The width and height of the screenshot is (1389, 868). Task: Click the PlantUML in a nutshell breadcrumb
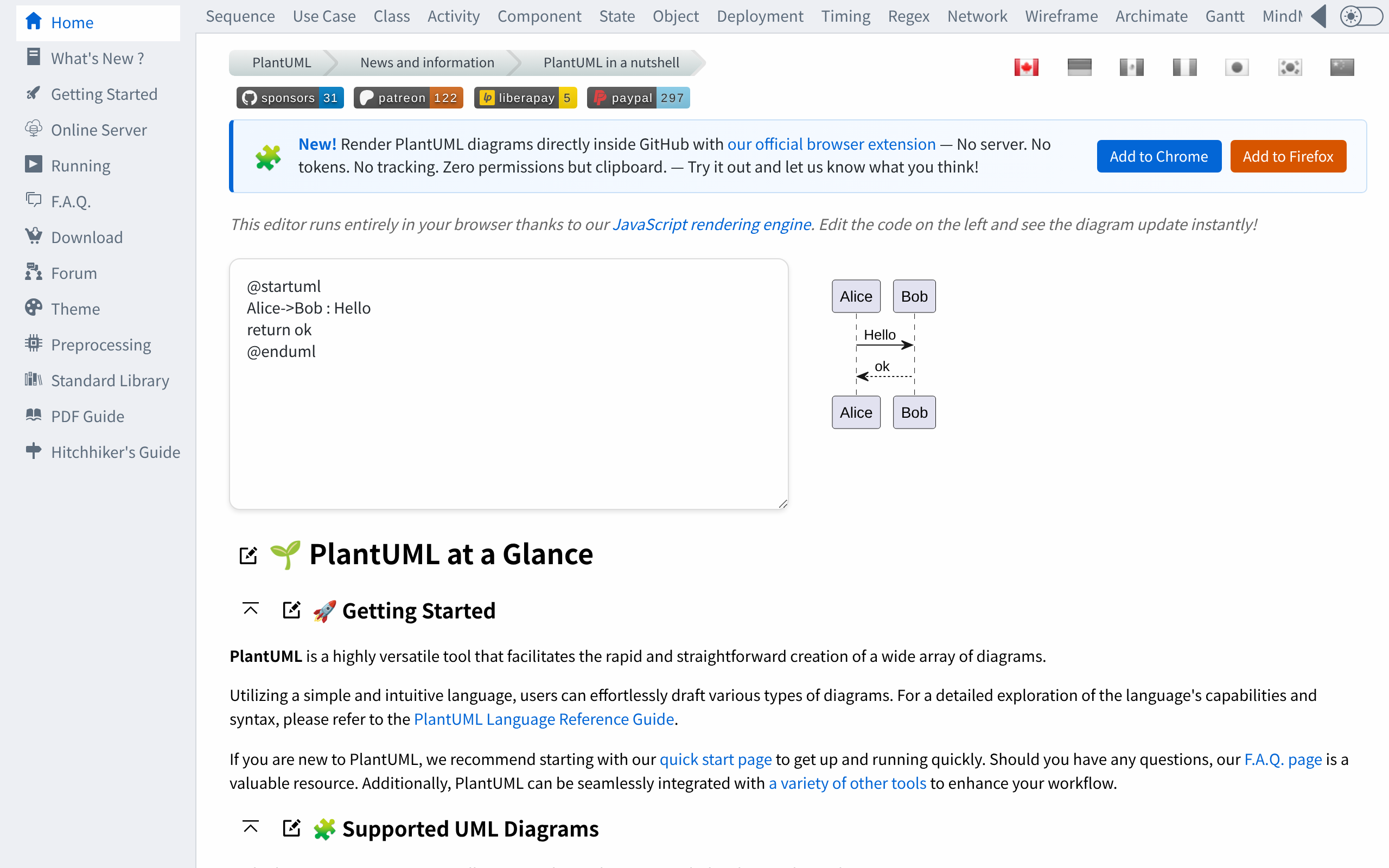coord(611,62)
